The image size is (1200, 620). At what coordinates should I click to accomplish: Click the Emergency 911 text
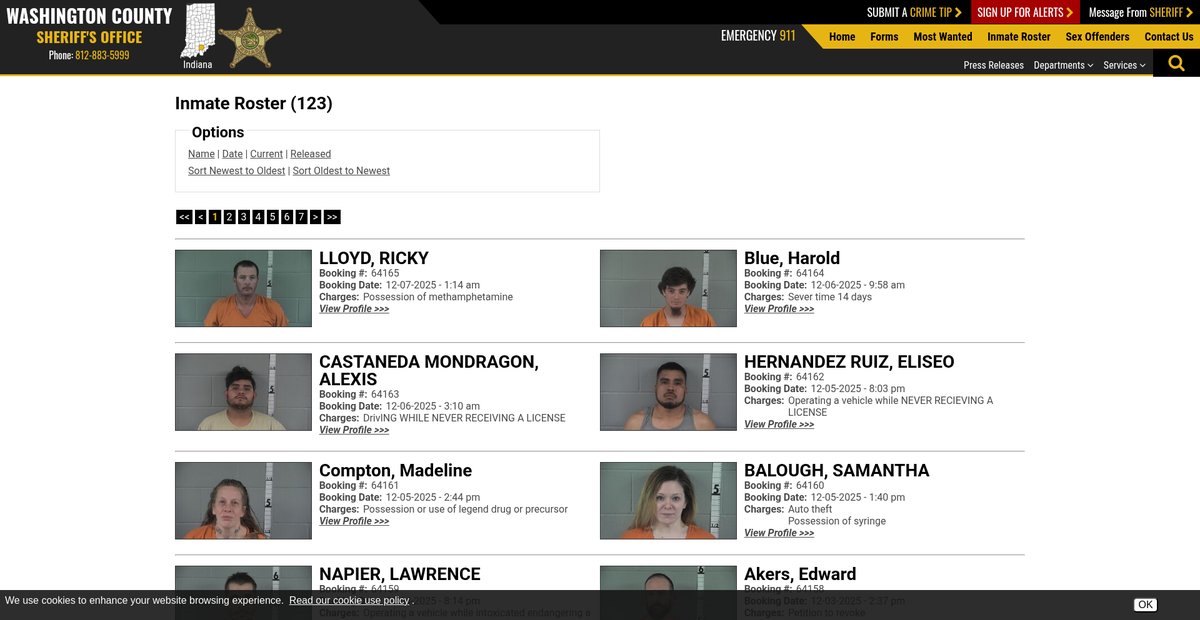point(758,36)
